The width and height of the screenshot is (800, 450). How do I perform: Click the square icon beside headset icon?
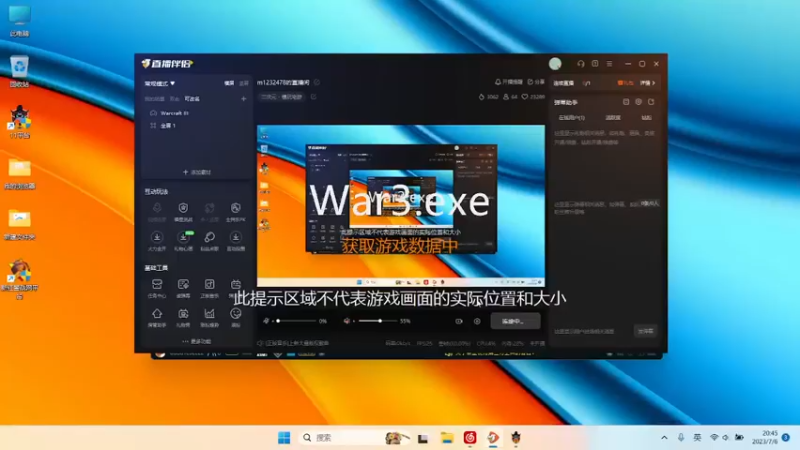click(x=595, y=64)
